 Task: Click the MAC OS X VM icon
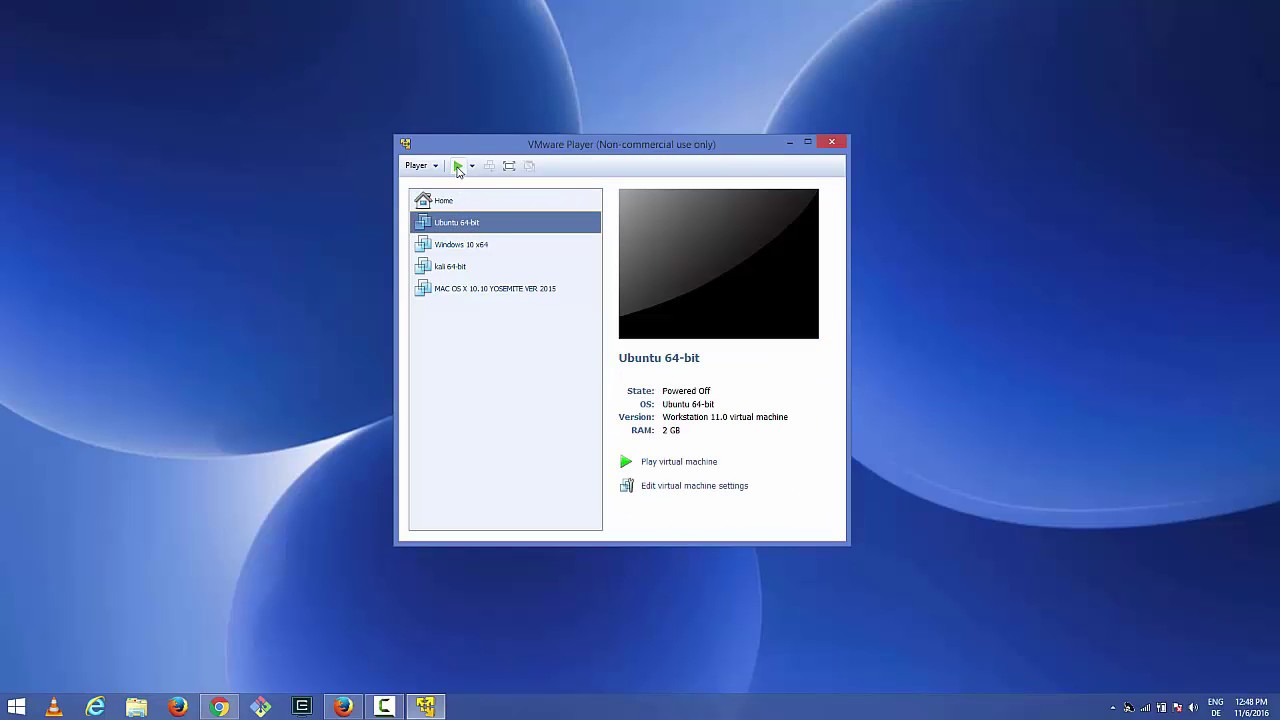pyautogui.click(x=423, y=288)
